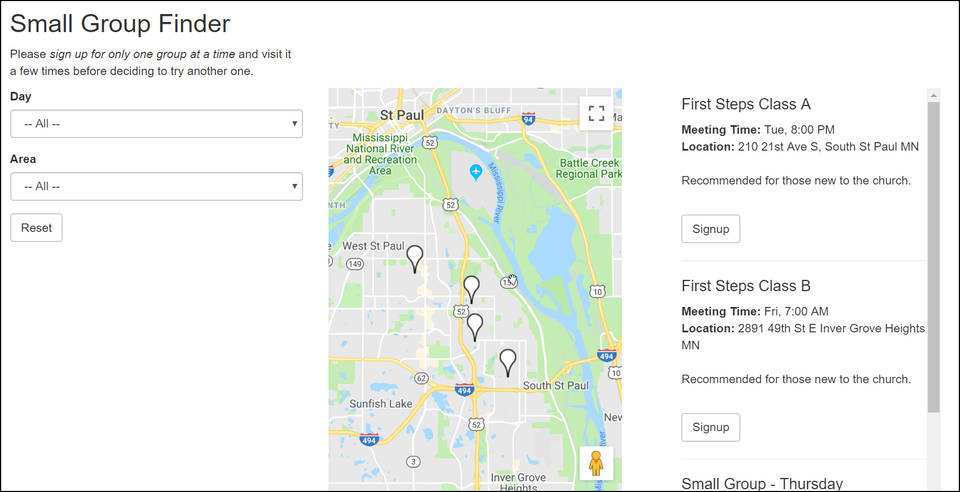Click the I-94 highway shield on map
Viewport: 960px width, 492px height.
point(528,118)
